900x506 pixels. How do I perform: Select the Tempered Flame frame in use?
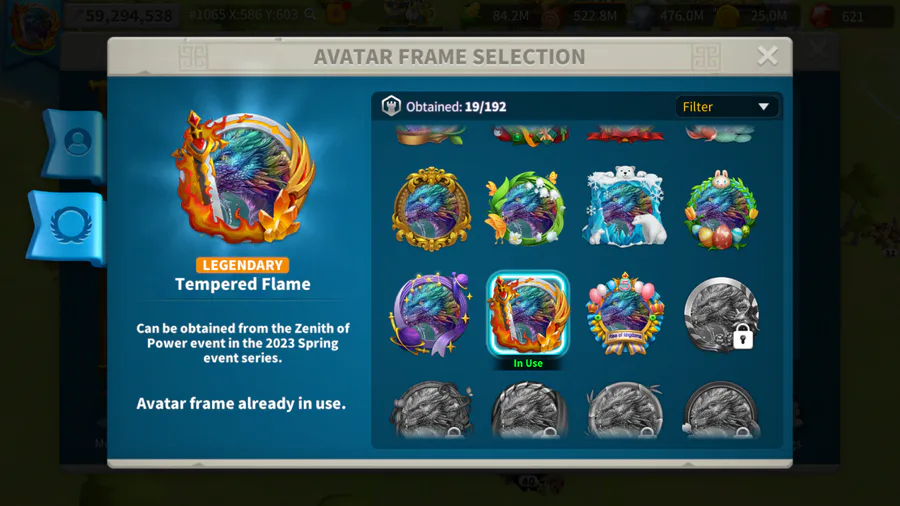527,314
